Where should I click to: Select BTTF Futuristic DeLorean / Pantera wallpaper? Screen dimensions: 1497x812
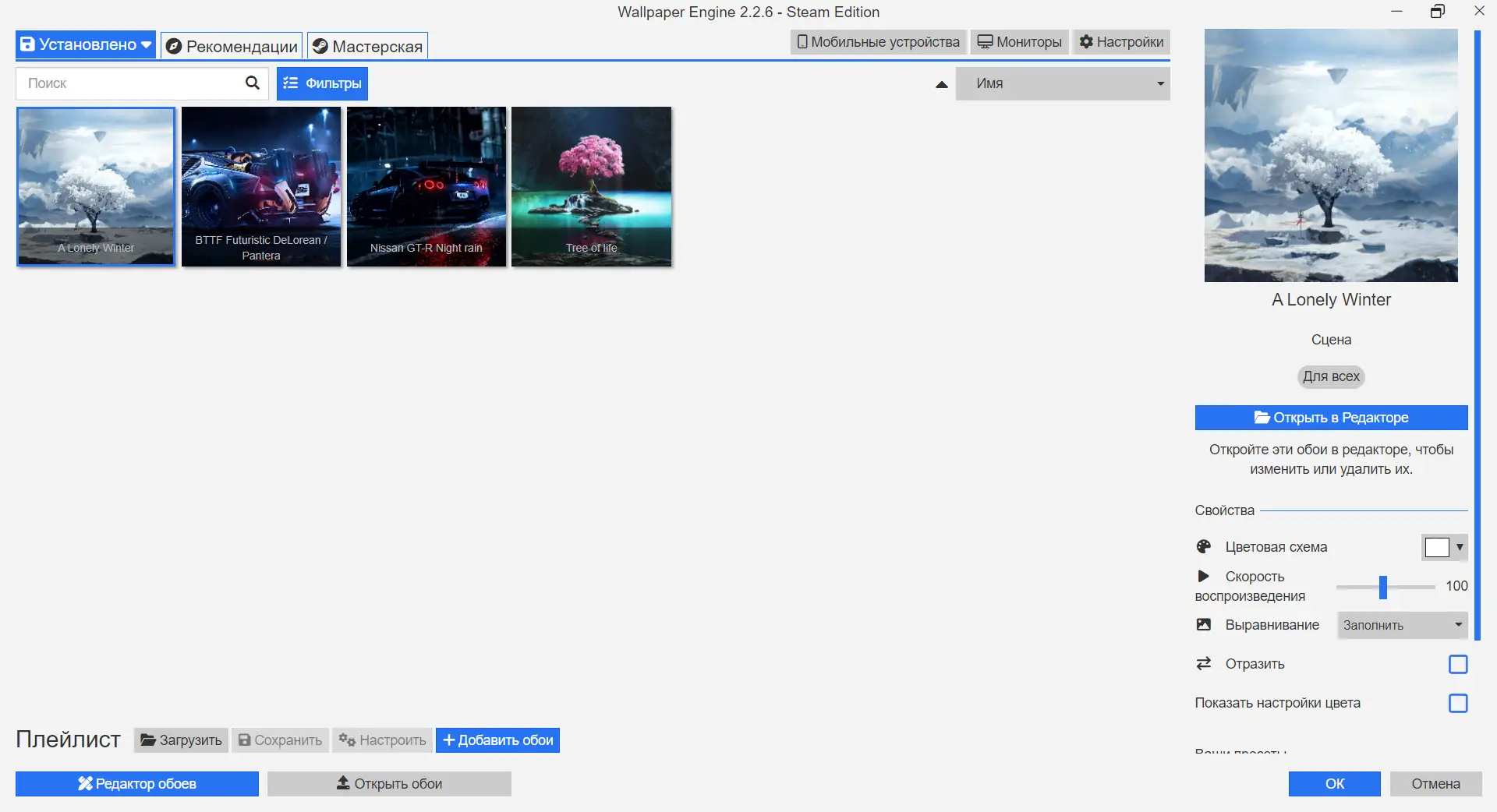(261, 187)
